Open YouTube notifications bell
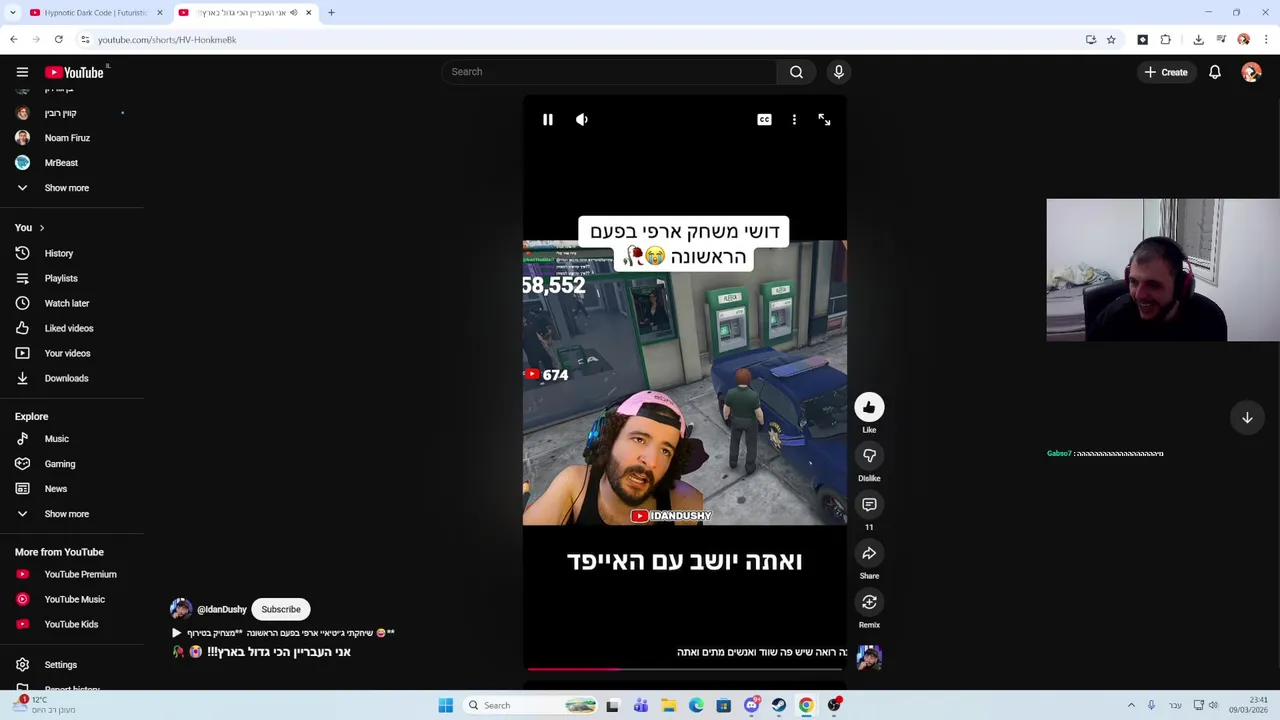 (1215, 72)
